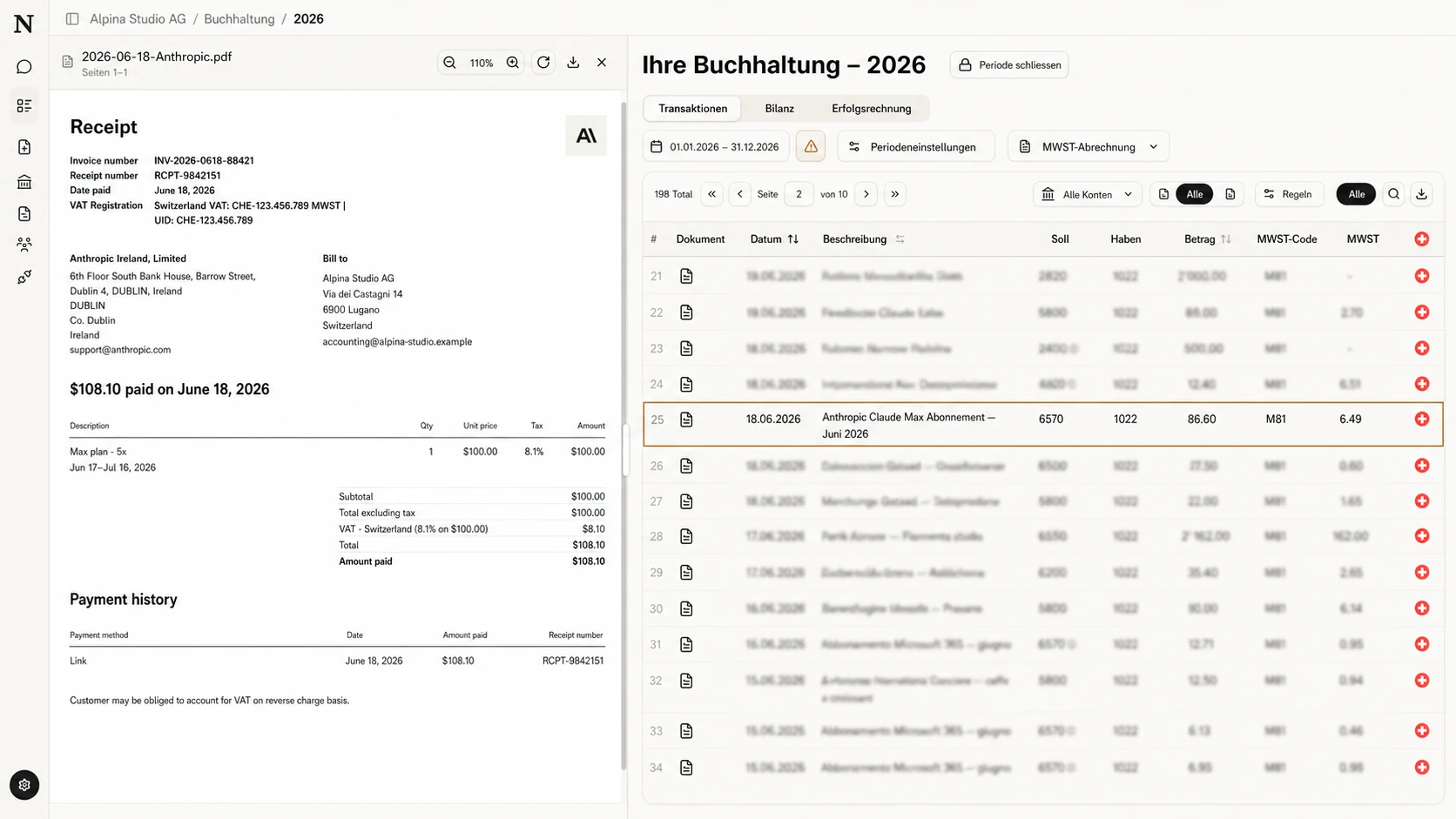
Task: Filter transactions with document attached
Action: 1163,194
